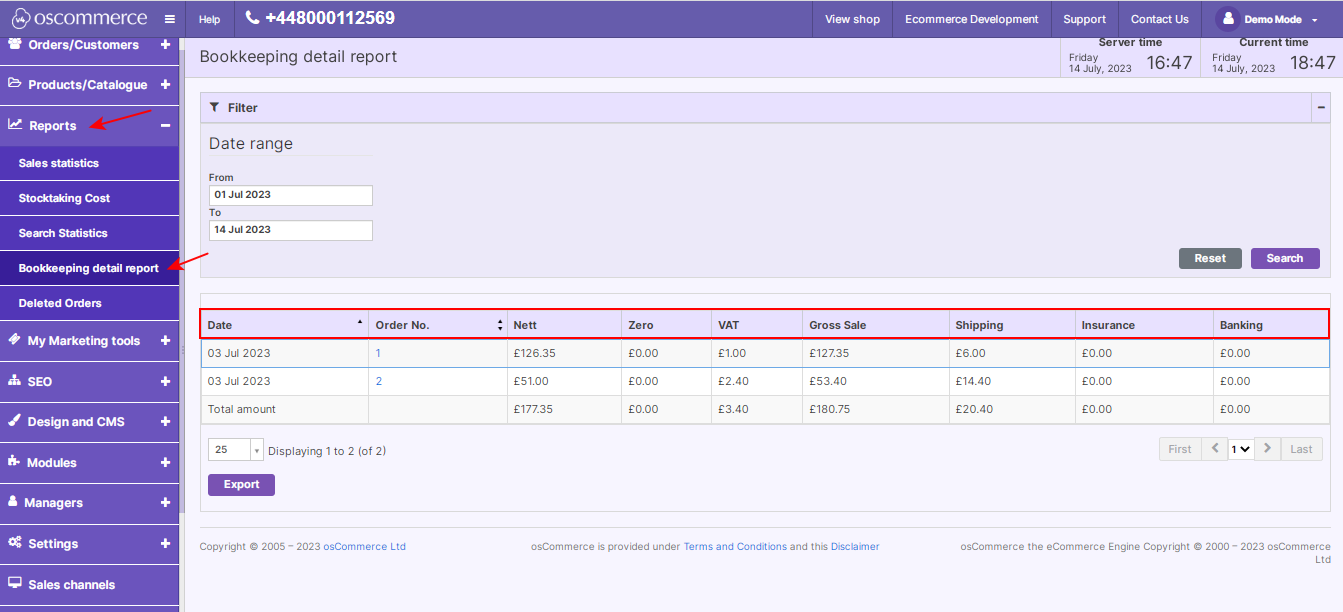Viewport: 1343px width, 612px height.
Task: Click the Reset button
Action: pos(1210,258)
